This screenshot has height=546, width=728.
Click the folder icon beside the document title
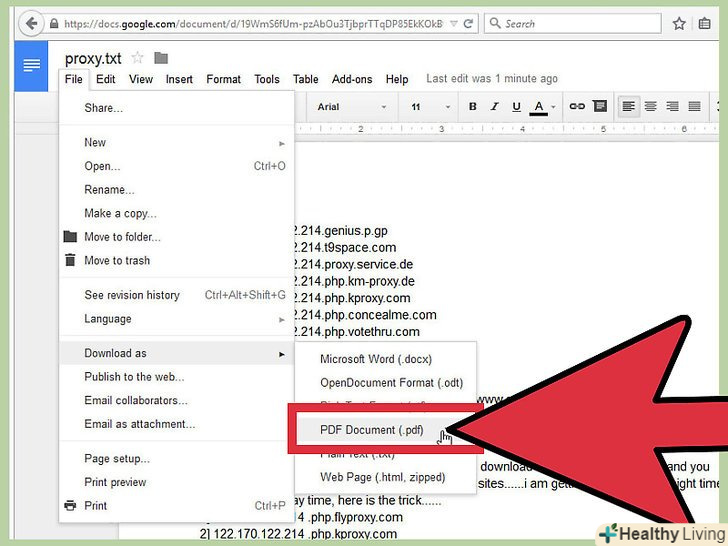point(161,58)
